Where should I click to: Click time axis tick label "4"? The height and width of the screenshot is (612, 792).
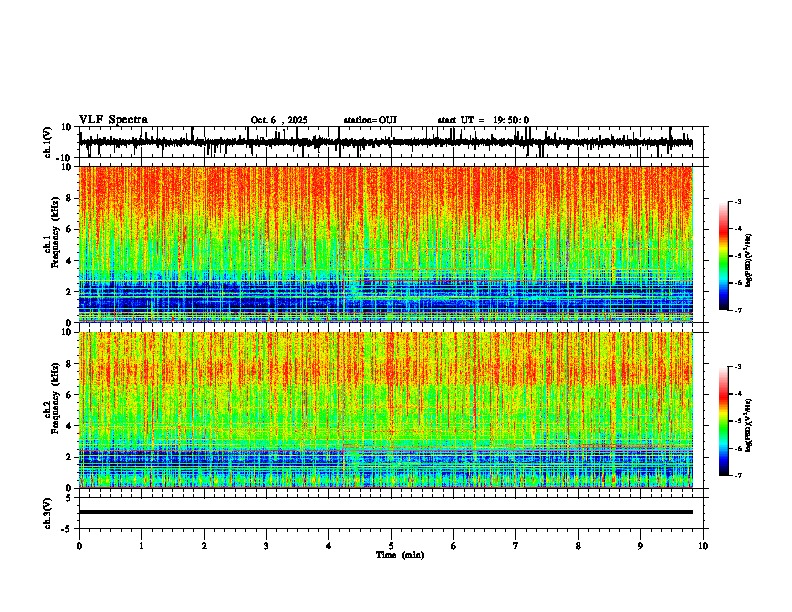(x=329, y=546)
